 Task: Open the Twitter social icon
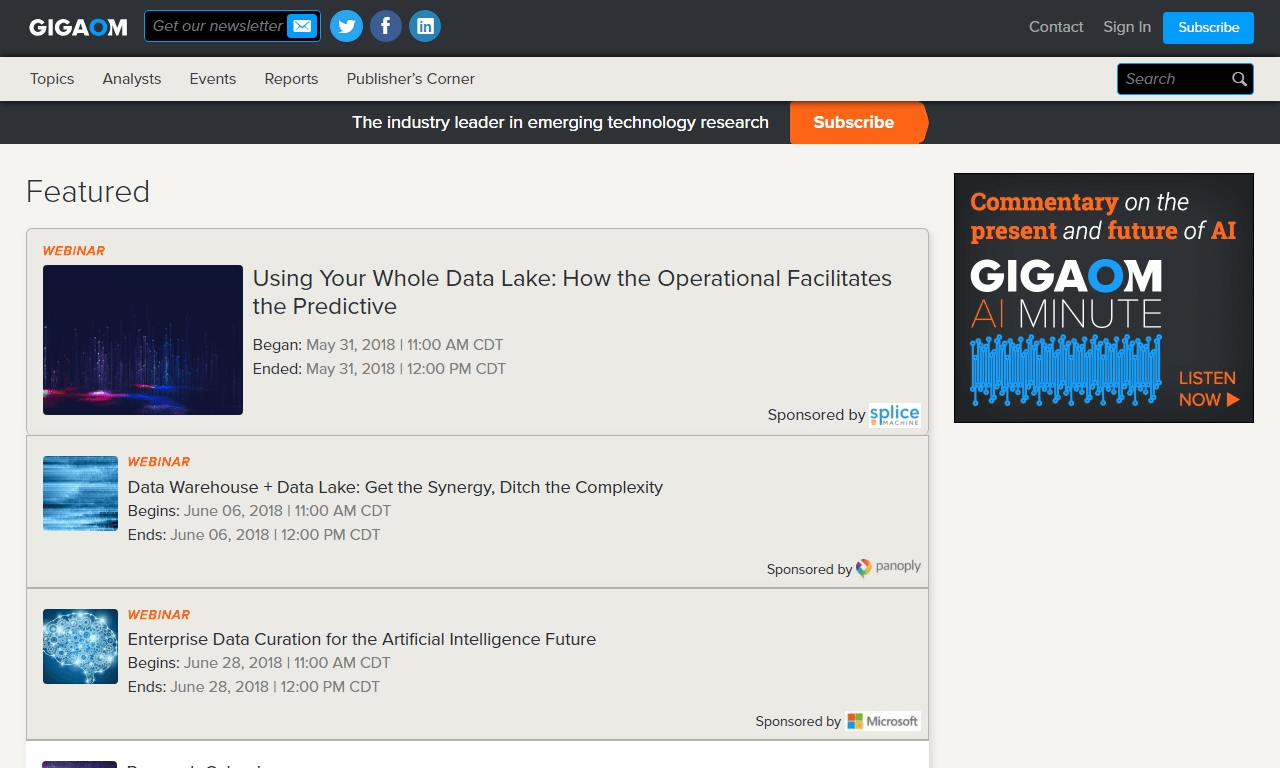346,26
